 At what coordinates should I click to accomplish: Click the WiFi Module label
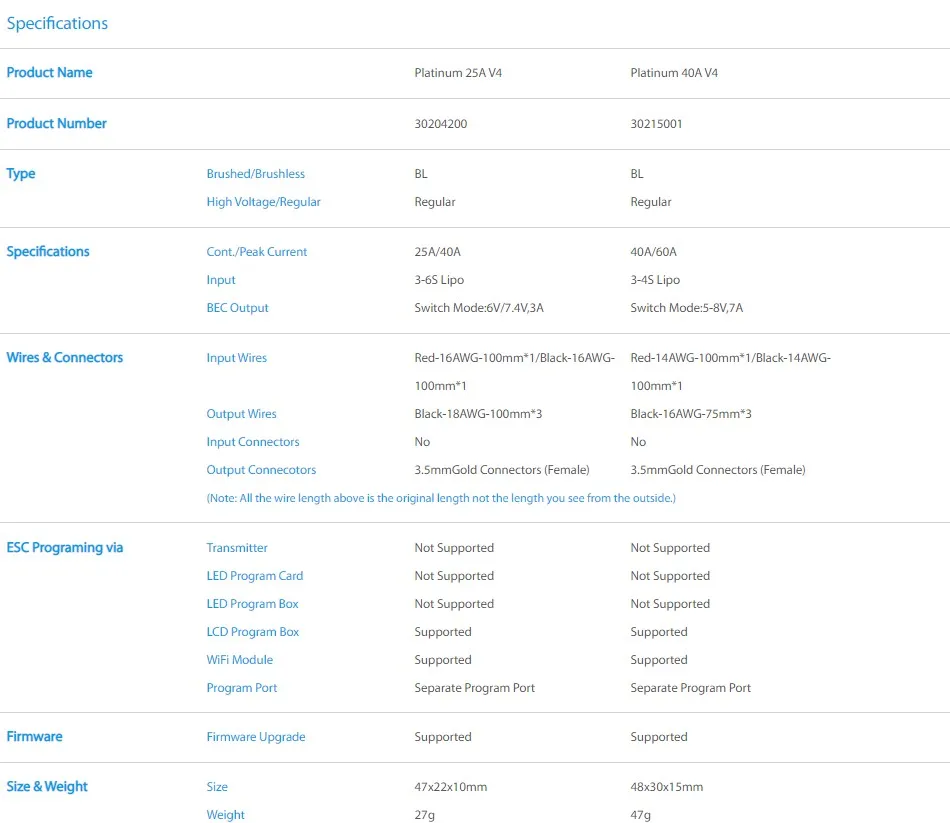tap(240, 659)
